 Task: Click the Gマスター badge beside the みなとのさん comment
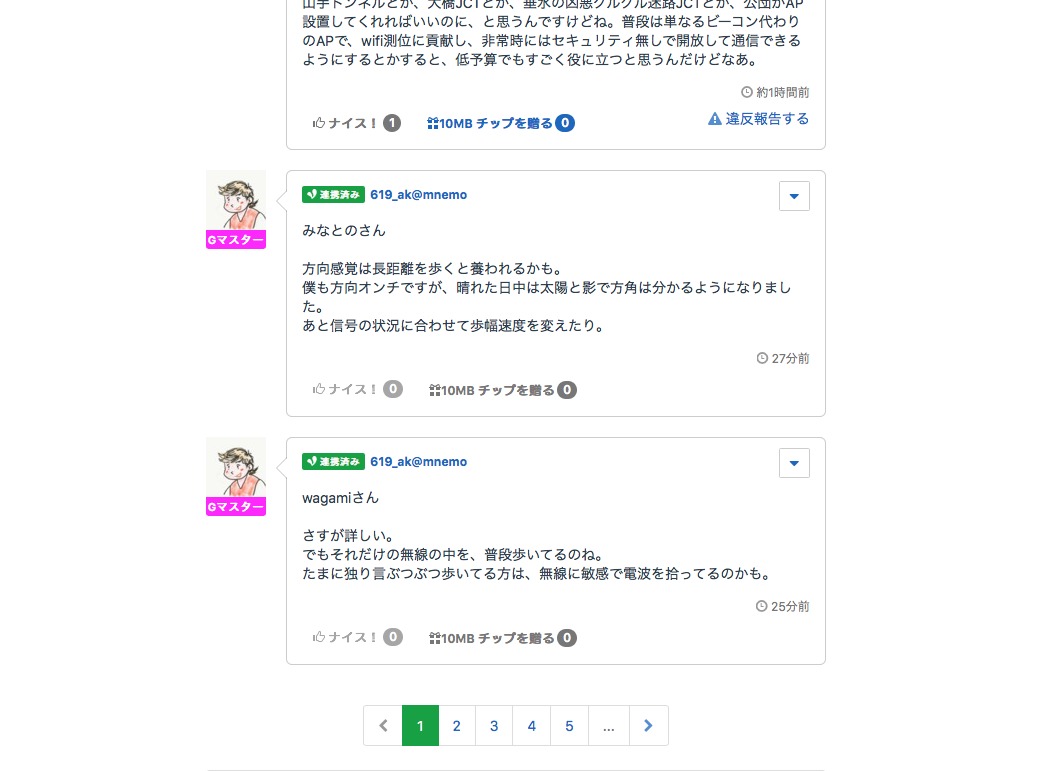(x=236, y=240)
